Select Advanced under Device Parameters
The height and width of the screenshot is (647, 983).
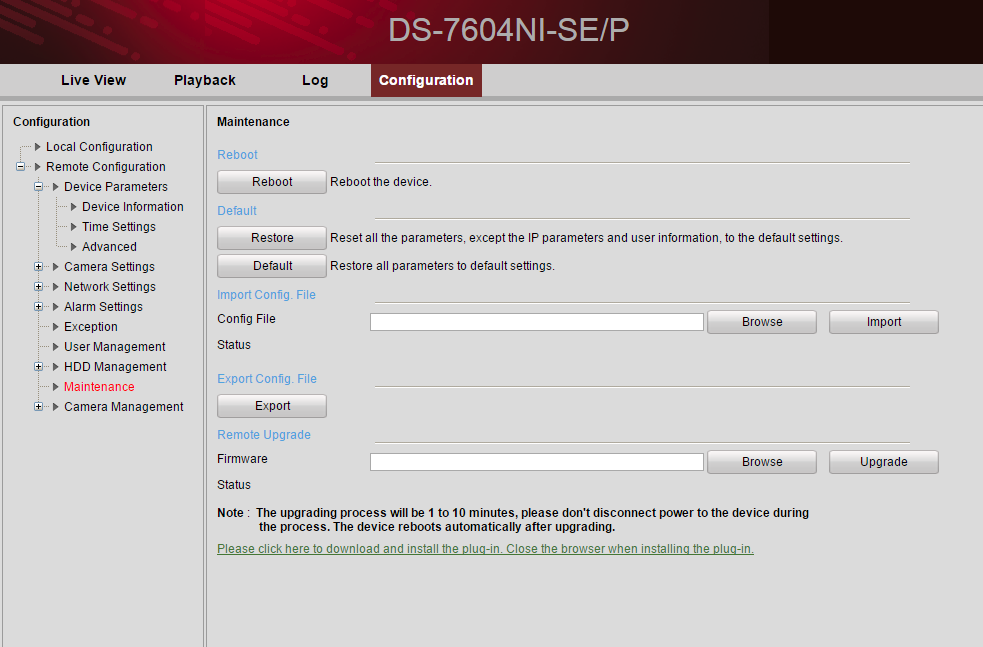pyautogui.click(x=109, y=247)
